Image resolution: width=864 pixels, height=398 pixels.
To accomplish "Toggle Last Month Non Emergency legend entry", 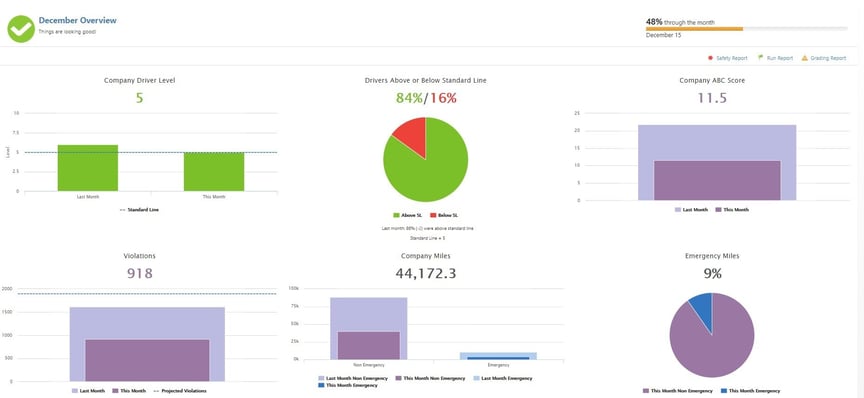I will pos(353,378).
